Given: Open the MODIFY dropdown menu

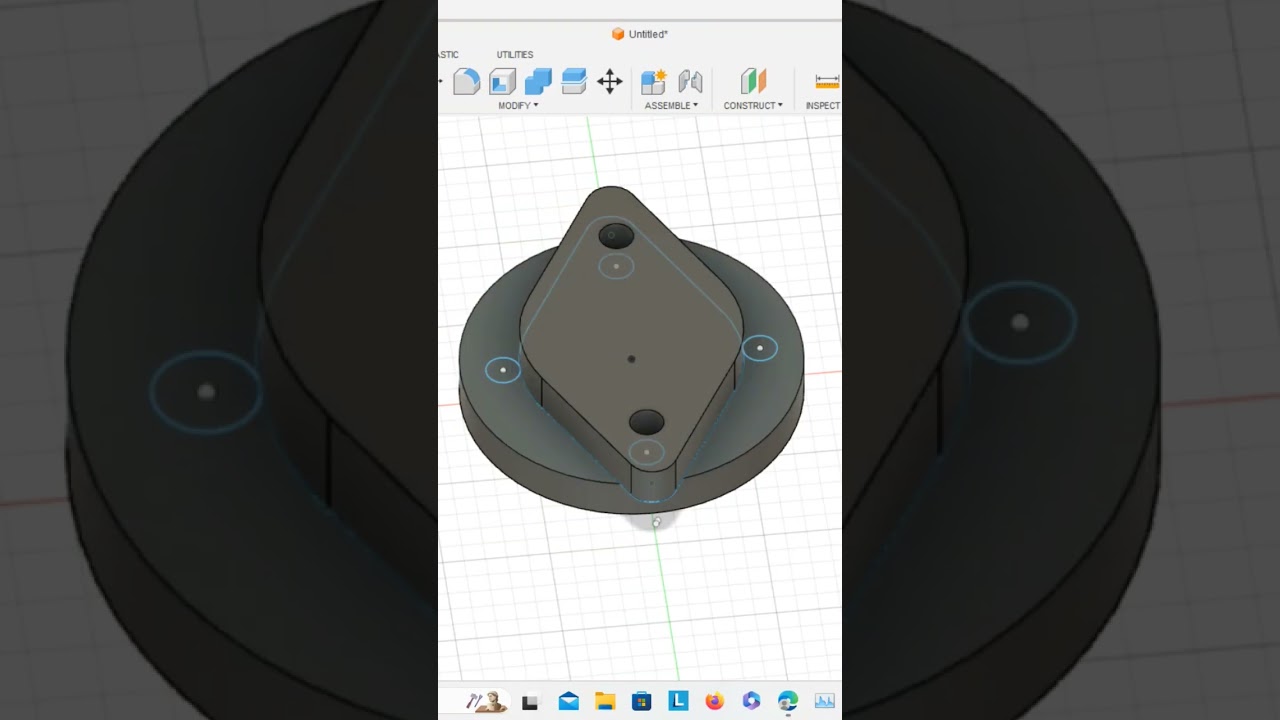Looking at the screenshot, I should [x=518, y=105].
